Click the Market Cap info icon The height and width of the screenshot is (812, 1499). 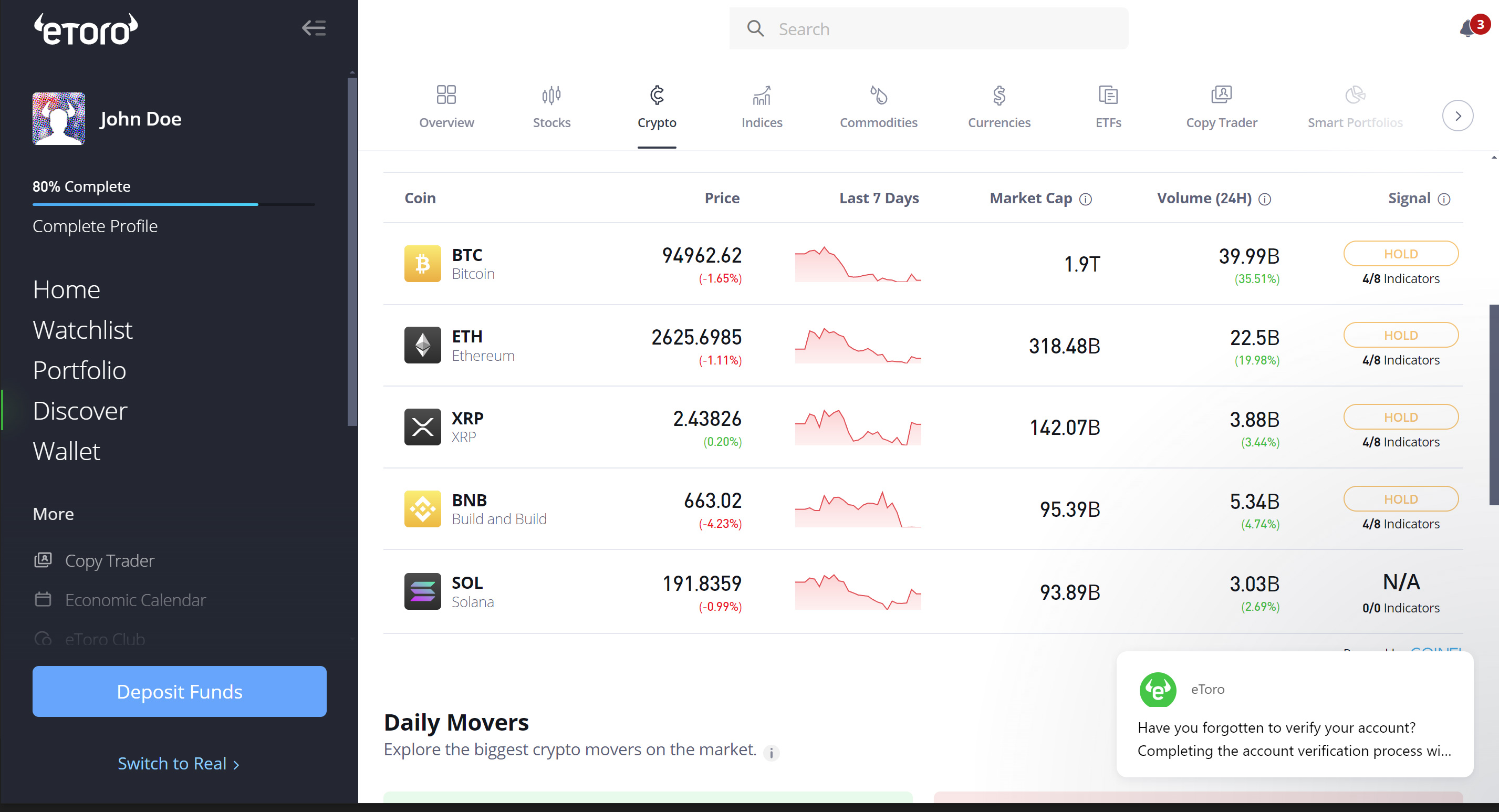click(1085, 200)
